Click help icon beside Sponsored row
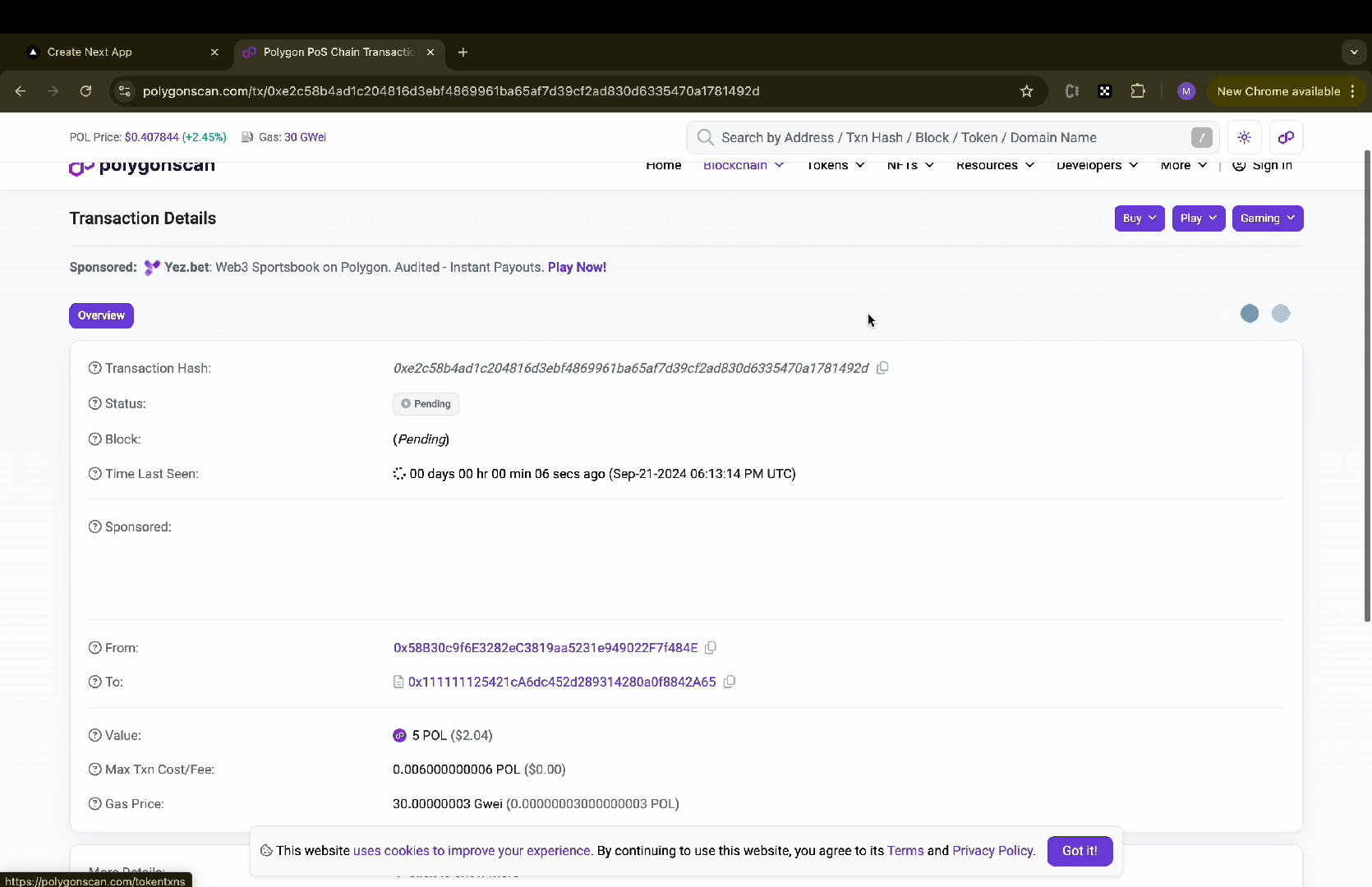Screen dimensions: 1372x887 coord(95,526)
